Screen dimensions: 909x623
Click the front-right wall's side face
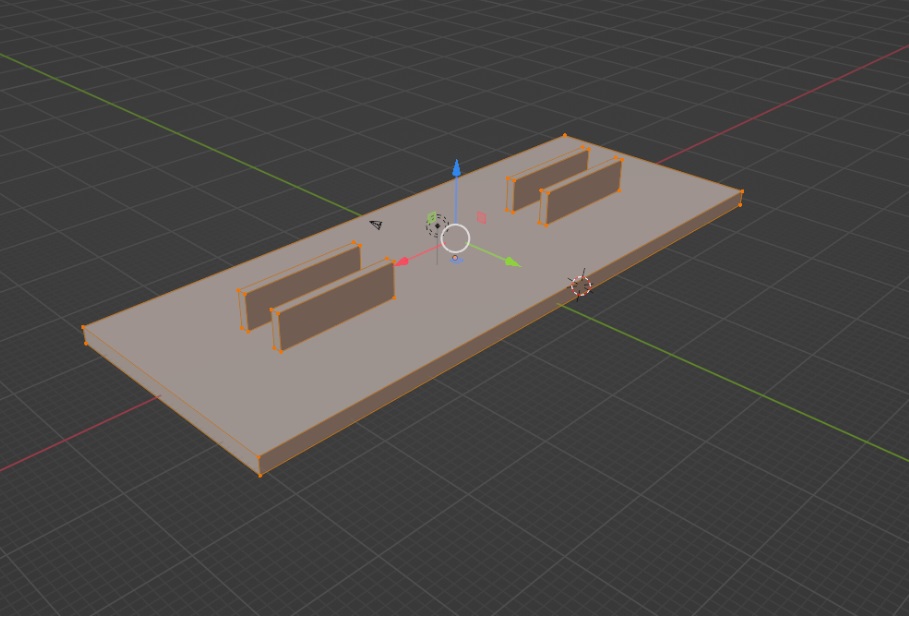point(584,192)
